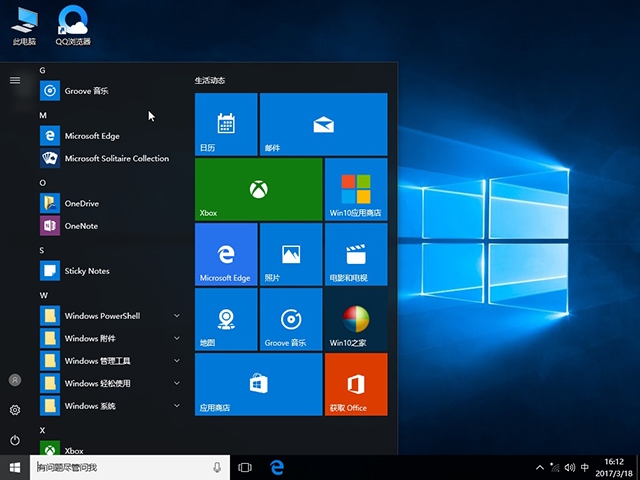Open the Maps tile (地图)
This screenshot has height=480, width=640.
point(226,319)
